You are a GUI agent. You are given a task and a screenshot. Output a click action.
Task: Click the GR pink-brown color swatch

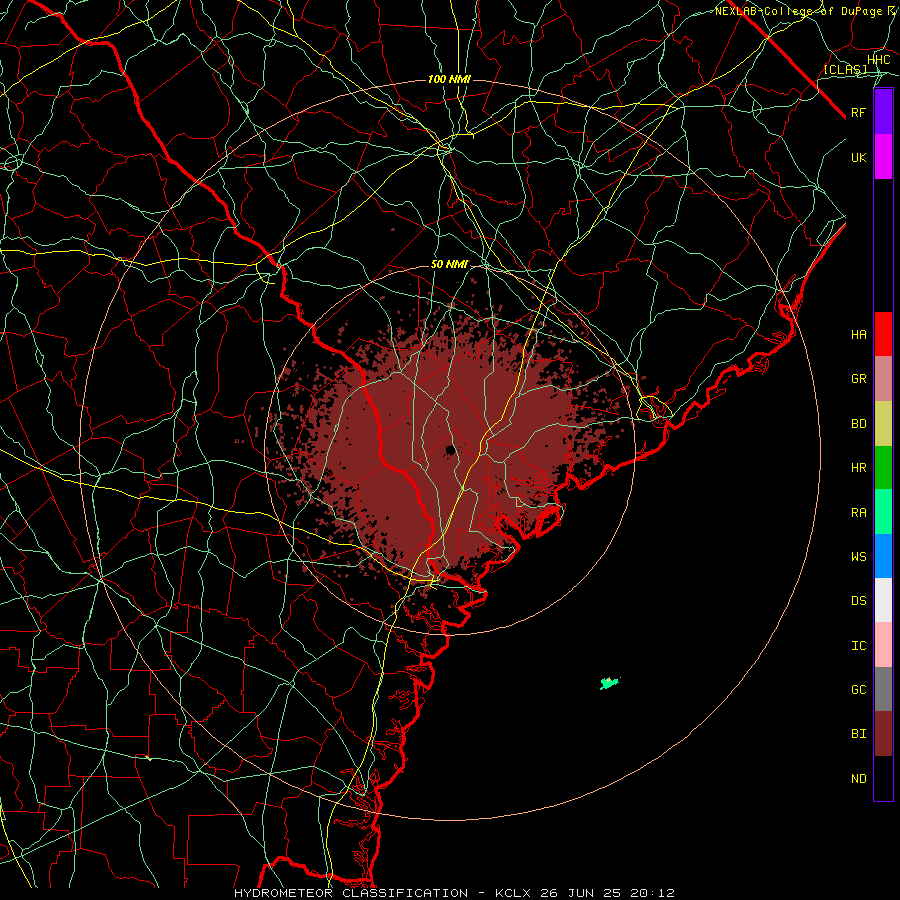click(883, 379)
